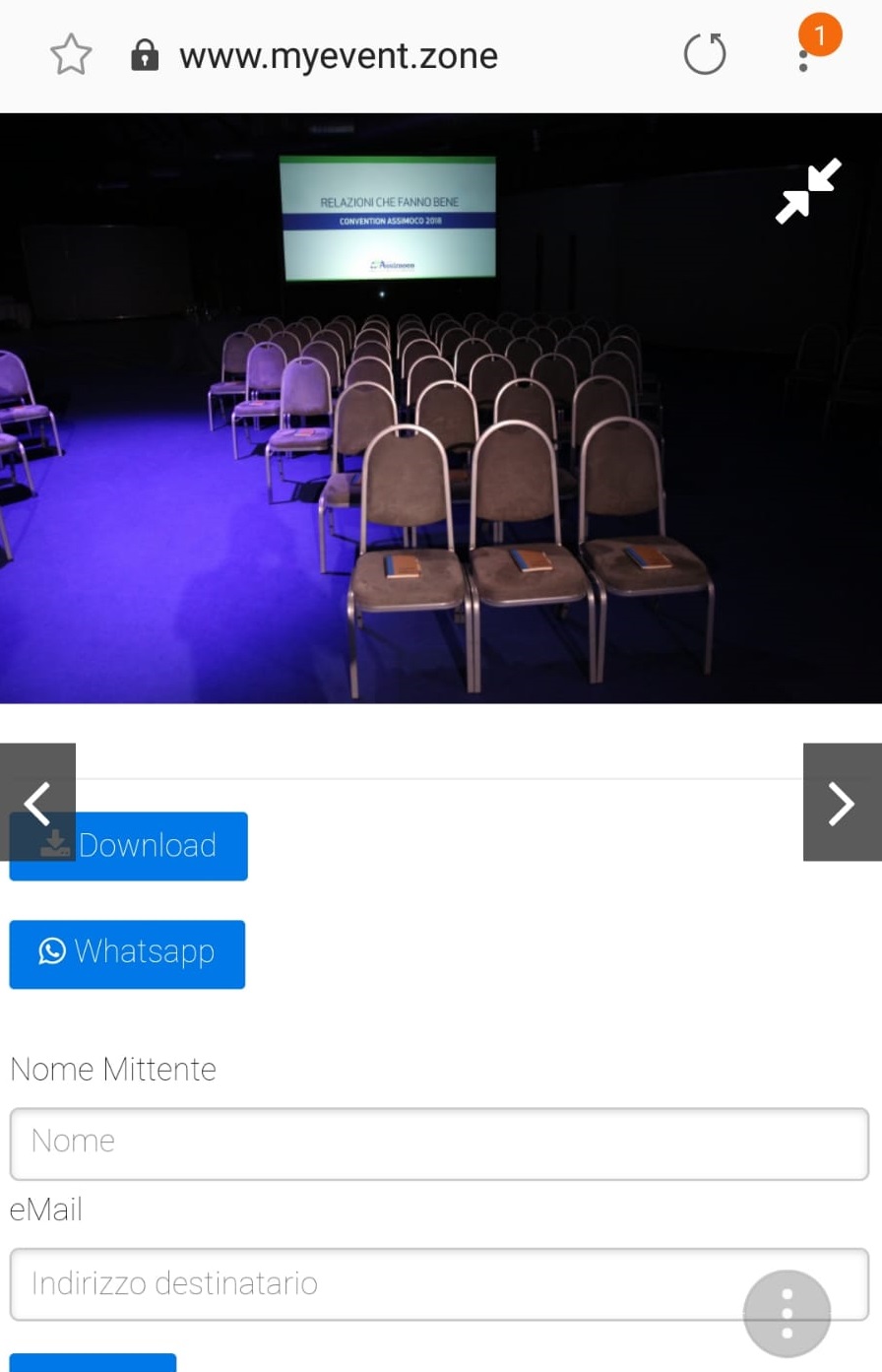Viewport: 882px width, 1372px height.
Task: Tap the conference room photo
Action: point(441,408)
